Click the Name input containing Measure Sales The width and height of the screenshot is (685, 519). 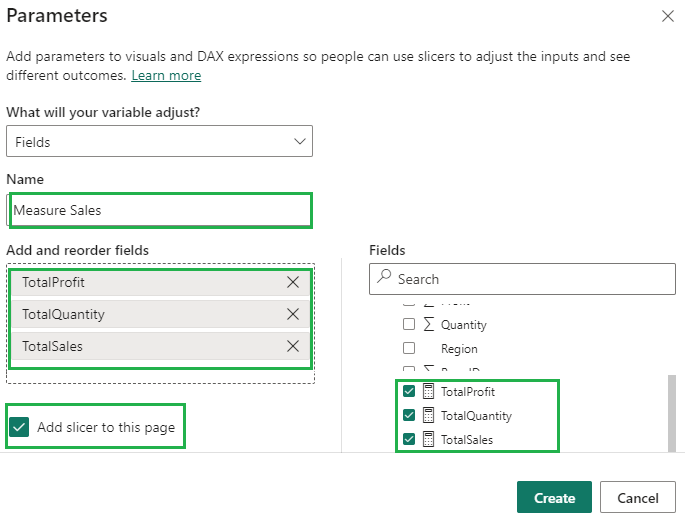(159, 210)
